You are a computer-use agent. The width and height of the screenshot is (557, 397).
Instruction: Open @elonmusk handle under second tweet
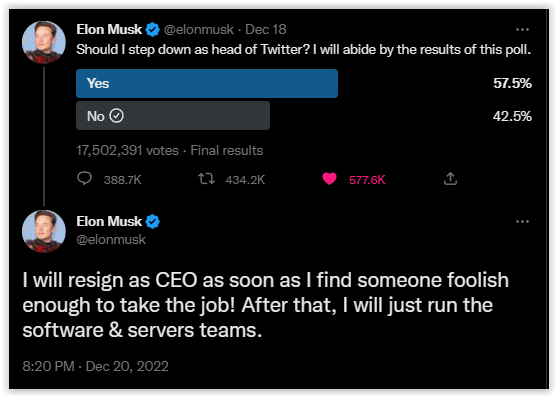point(111,240)
